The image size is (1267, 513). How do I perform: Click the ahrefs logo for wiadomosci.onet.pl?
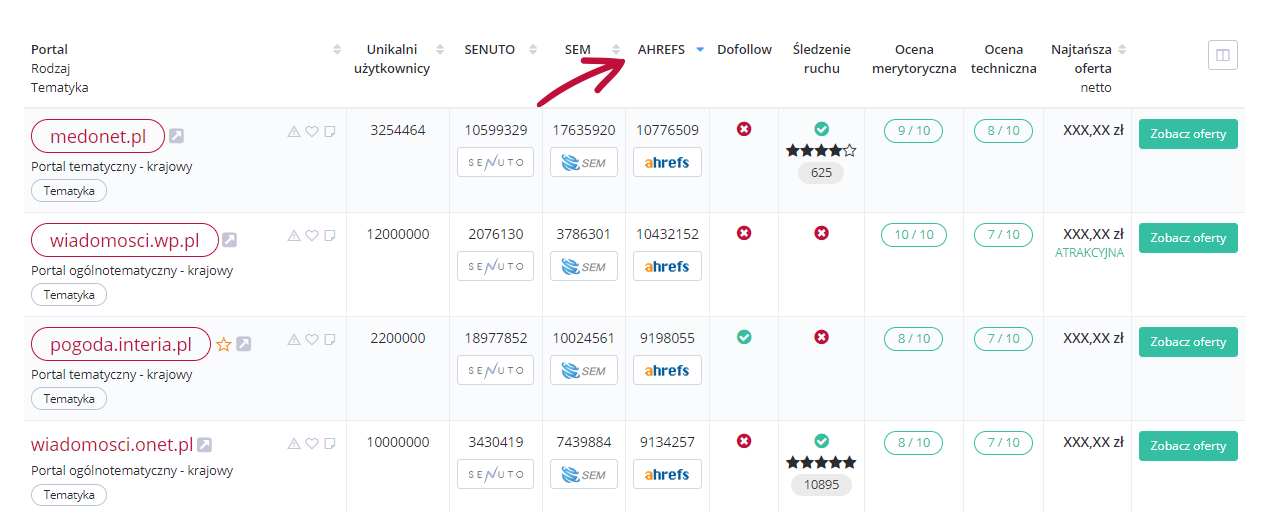tap(667, 474)
